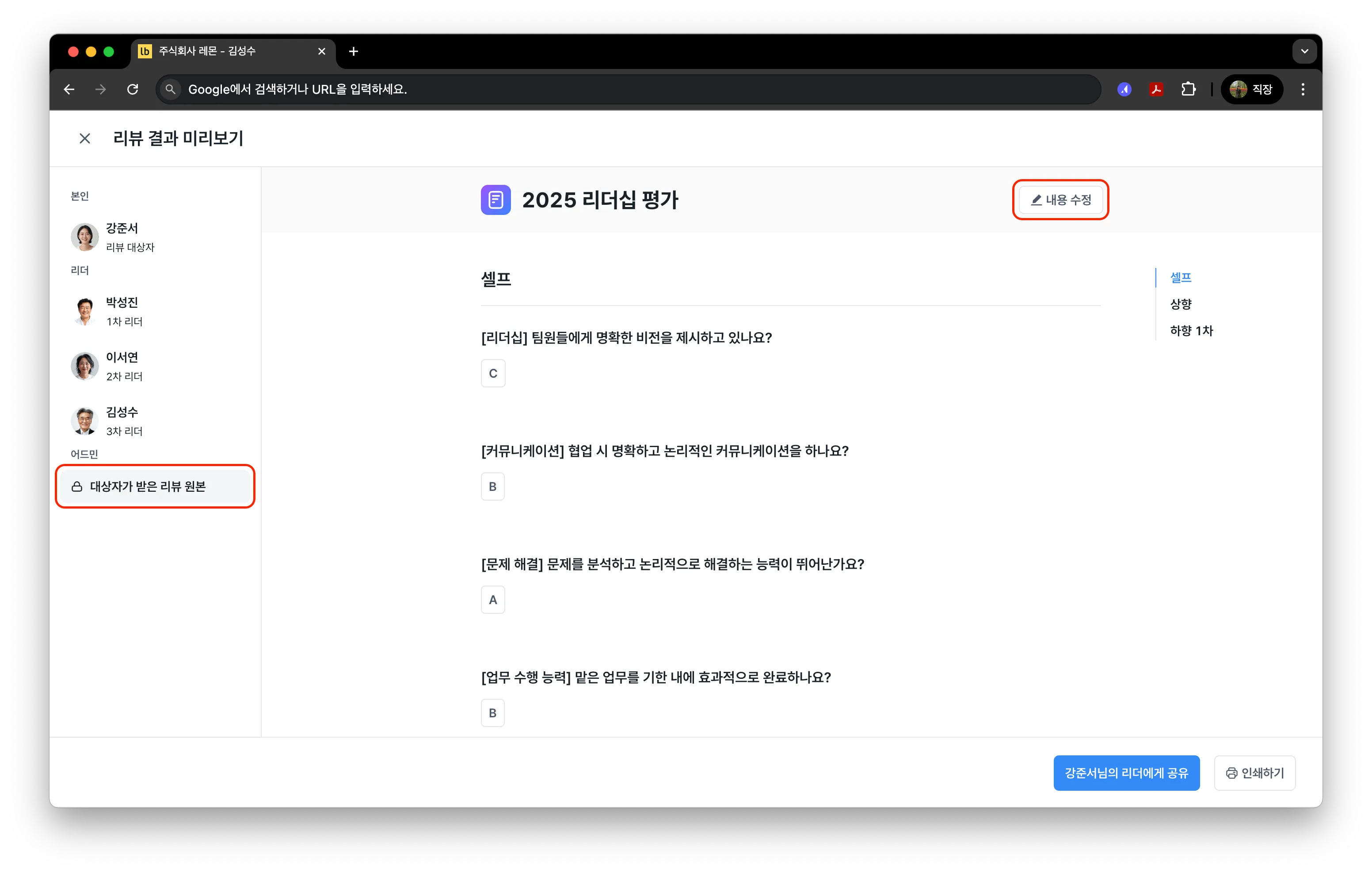The height and width of the screenshot is (873, 1372).
Task: Jump to the 상향 section in right navigation
Action: 1181,304
